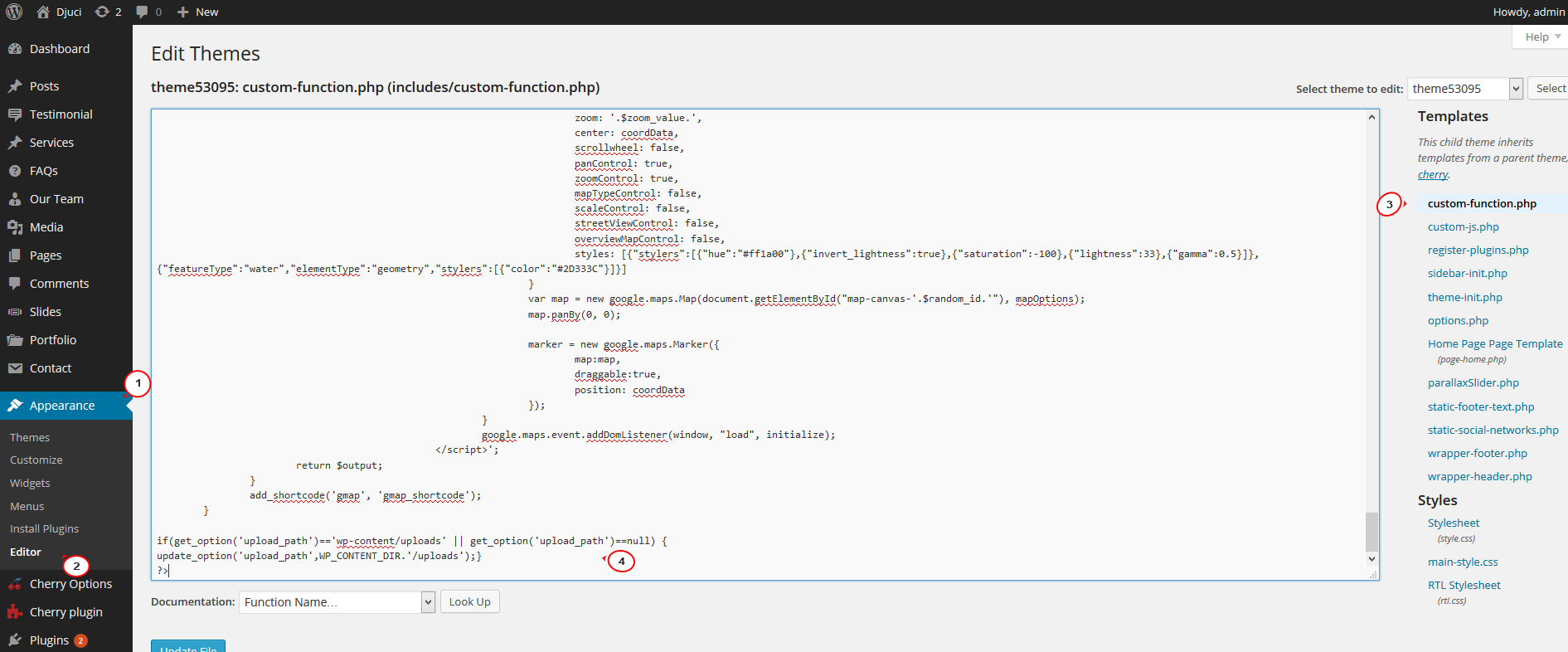
Task: Open theme-init.php template file
Action: (1465, 297)
